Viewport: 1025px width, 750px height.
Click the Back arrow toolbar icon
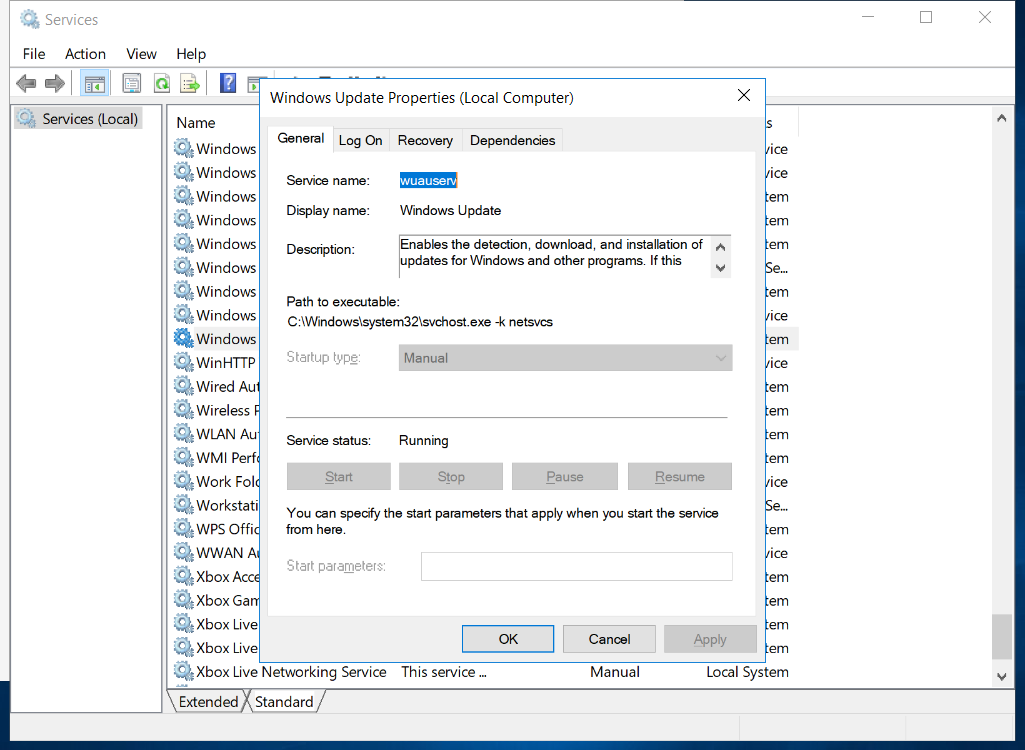26,83
